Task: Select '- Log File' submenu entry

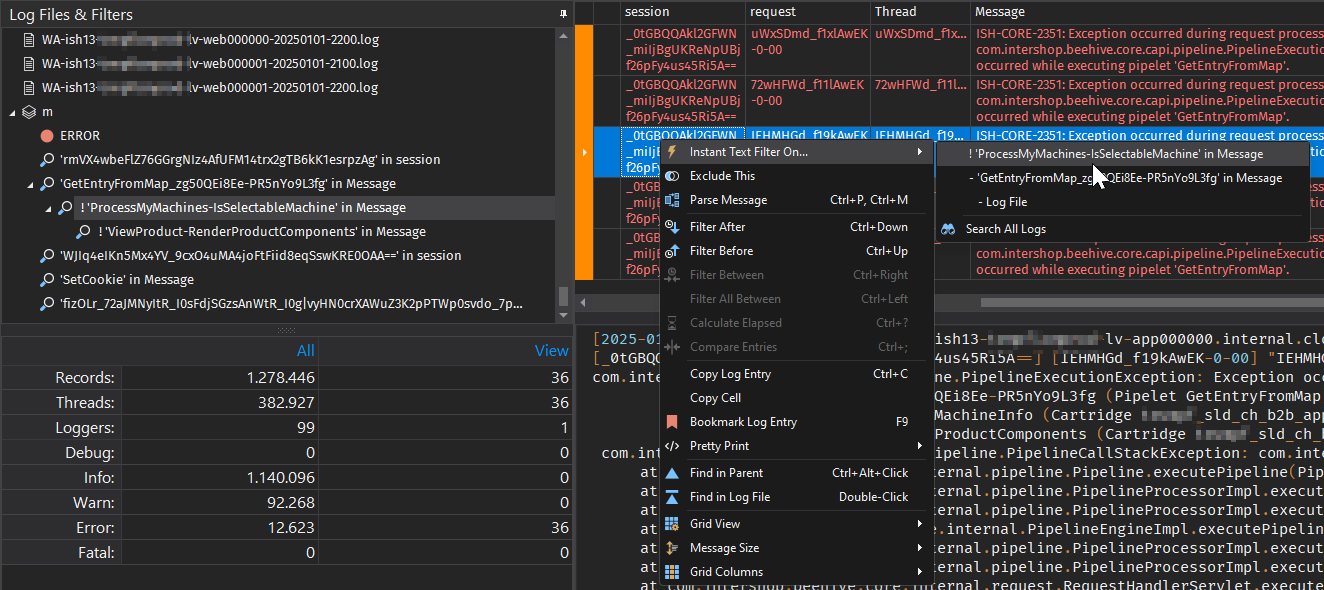Action: pos(1122,202)
